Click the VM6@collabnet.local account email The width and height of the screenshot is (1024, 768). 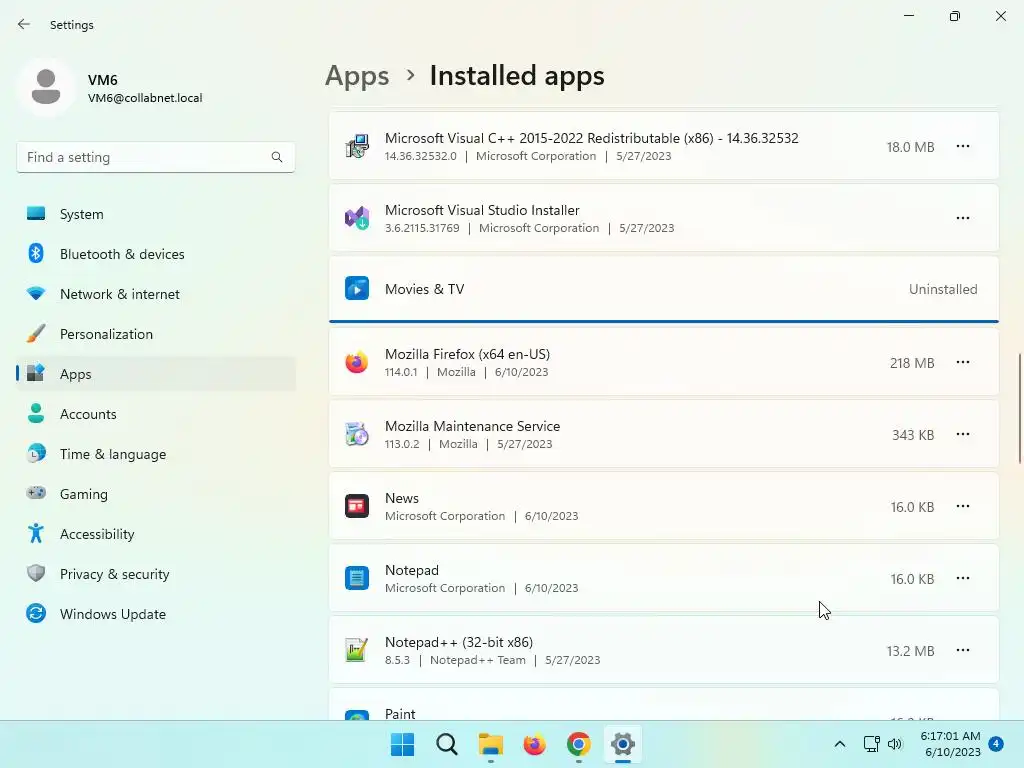coord(145,98)
